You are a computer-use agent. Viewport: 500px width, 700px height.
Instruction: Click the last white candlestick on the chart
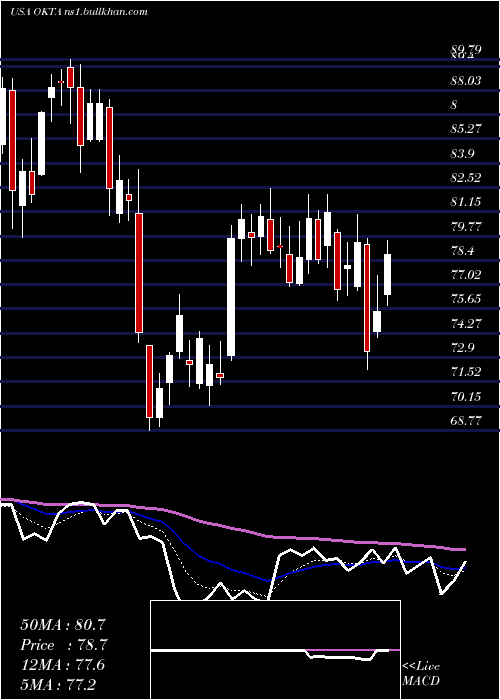[x=388, y=274]
